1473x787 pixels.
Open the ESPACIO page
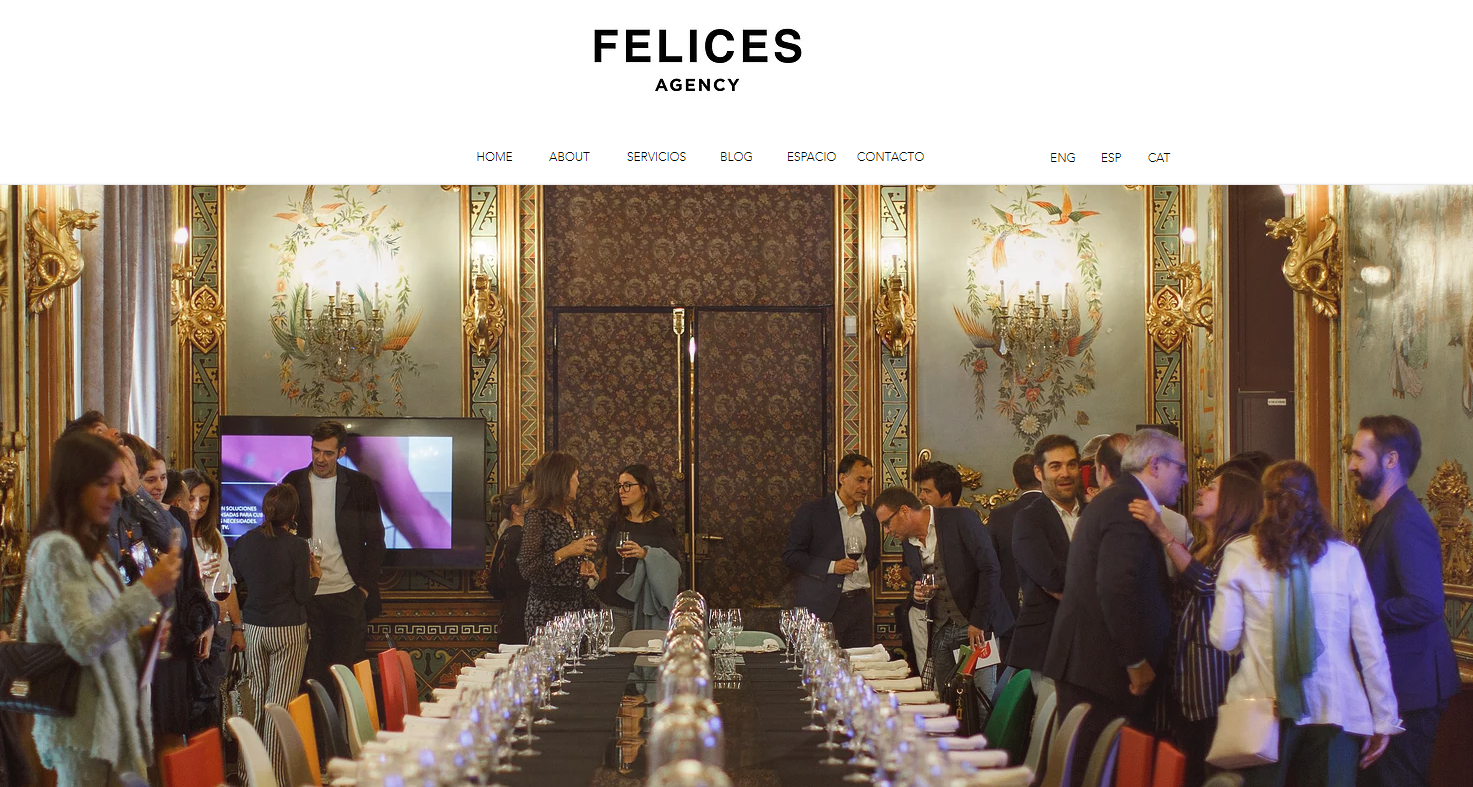tap(811, 157)
